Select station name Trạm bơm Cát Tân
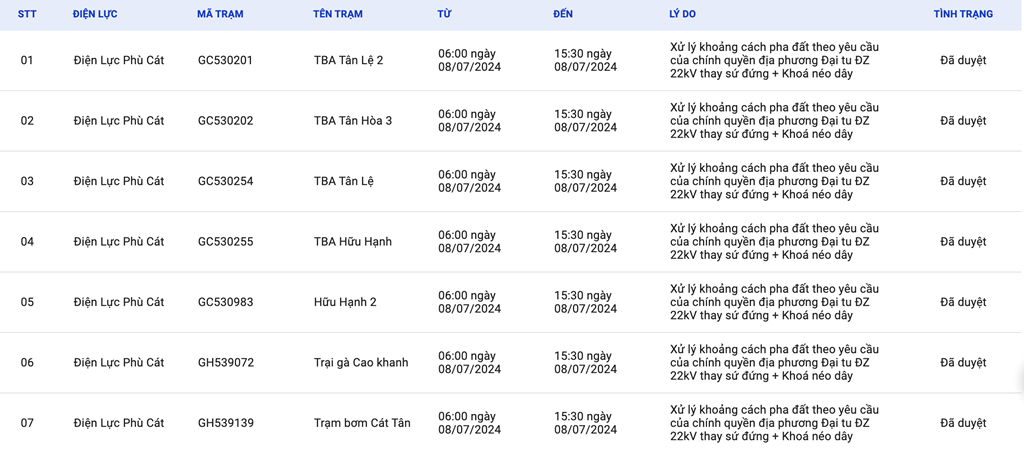 [362, 423]
